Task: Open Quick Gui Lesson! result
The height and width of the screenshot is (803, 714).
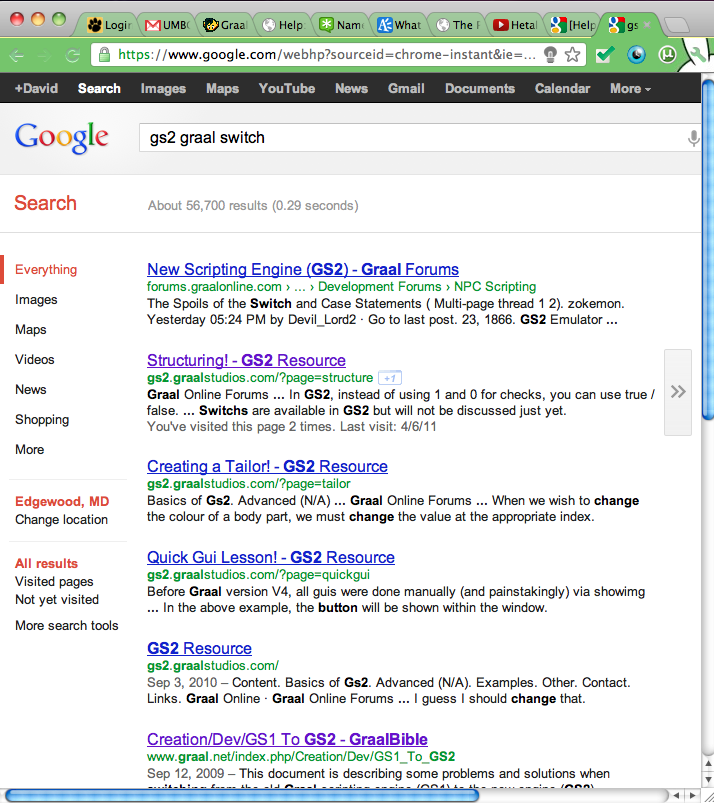Action: [271, 558]
